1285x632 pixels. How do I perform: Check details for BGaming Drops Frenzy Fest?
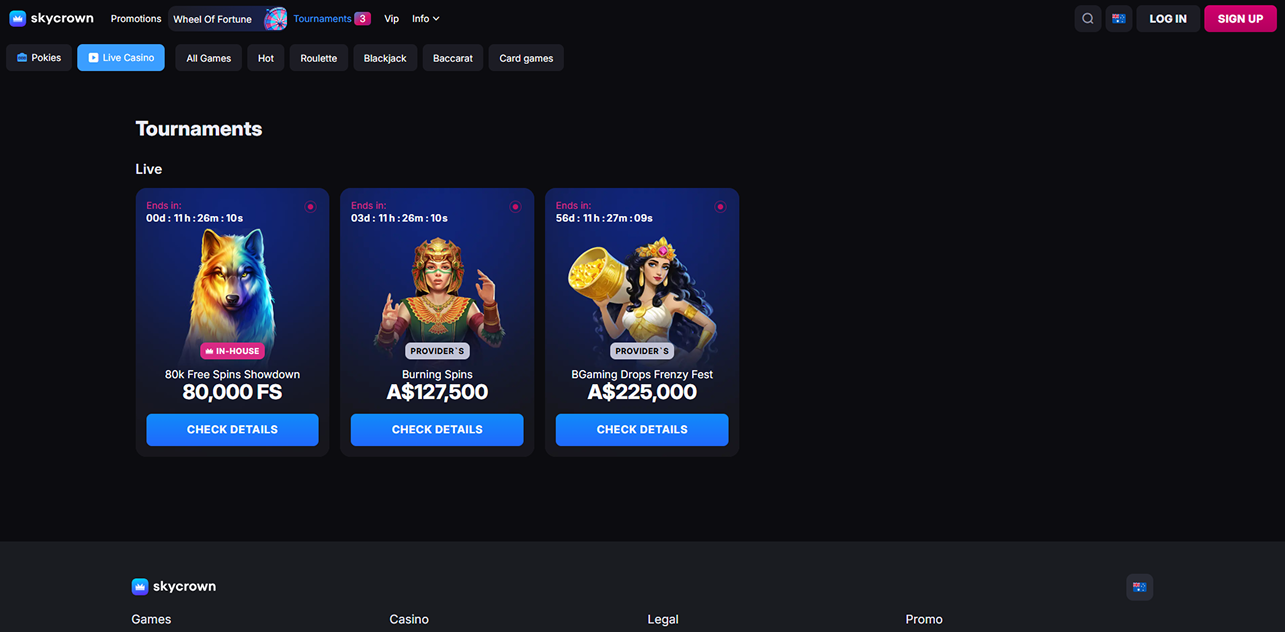tap(642, 430)
